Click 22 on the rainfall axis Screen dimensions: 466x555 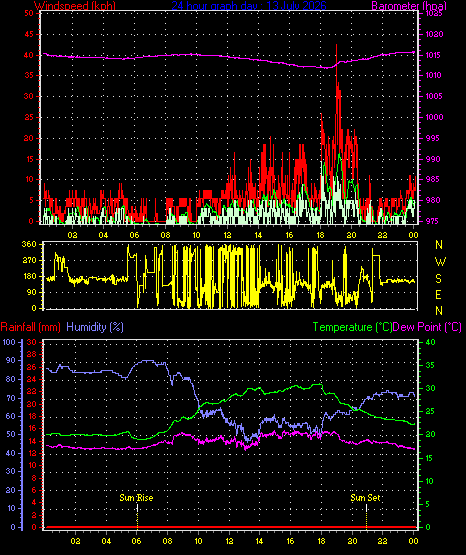click(x=32, y=391)
